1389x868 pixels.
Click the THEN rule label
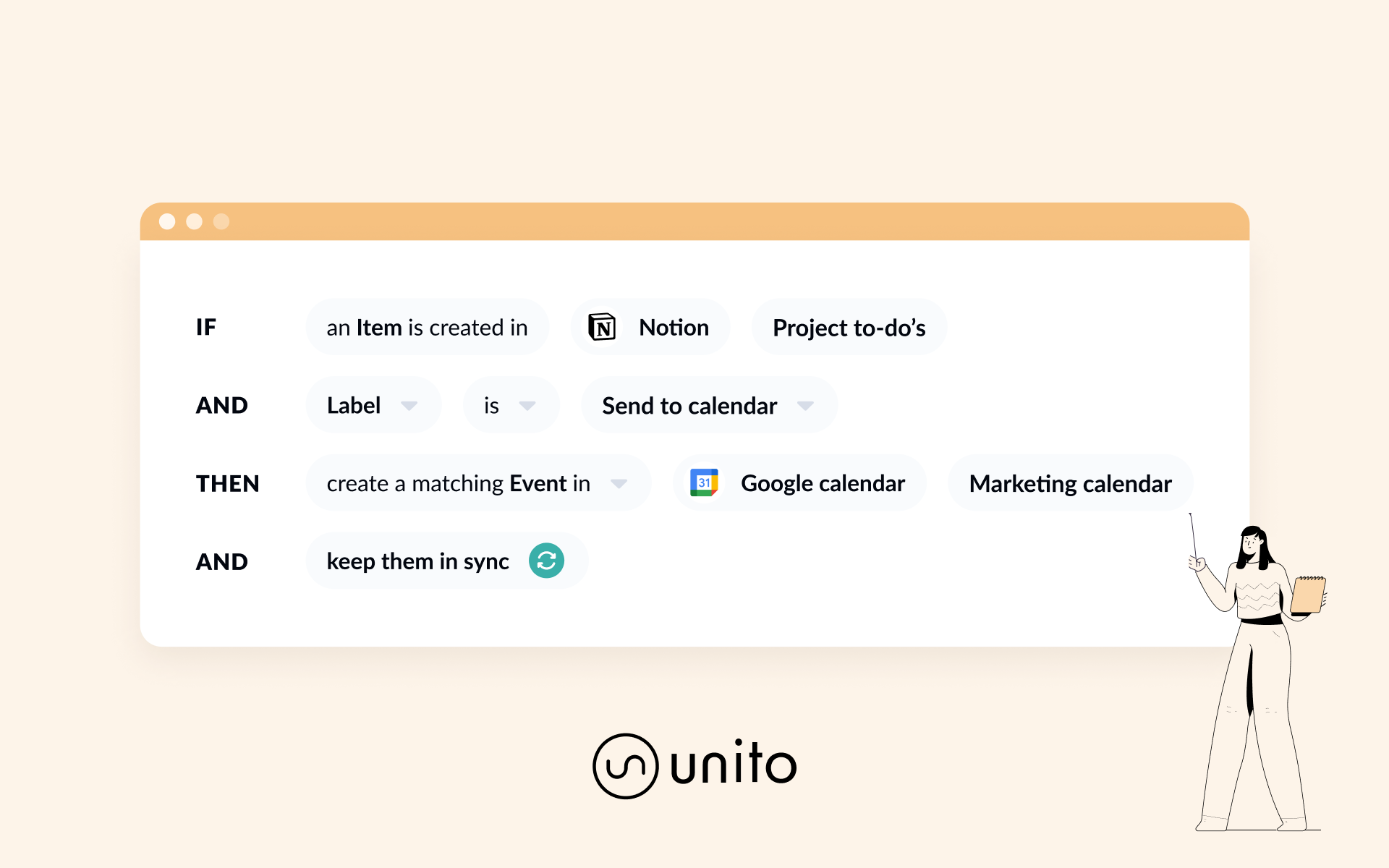227,483
